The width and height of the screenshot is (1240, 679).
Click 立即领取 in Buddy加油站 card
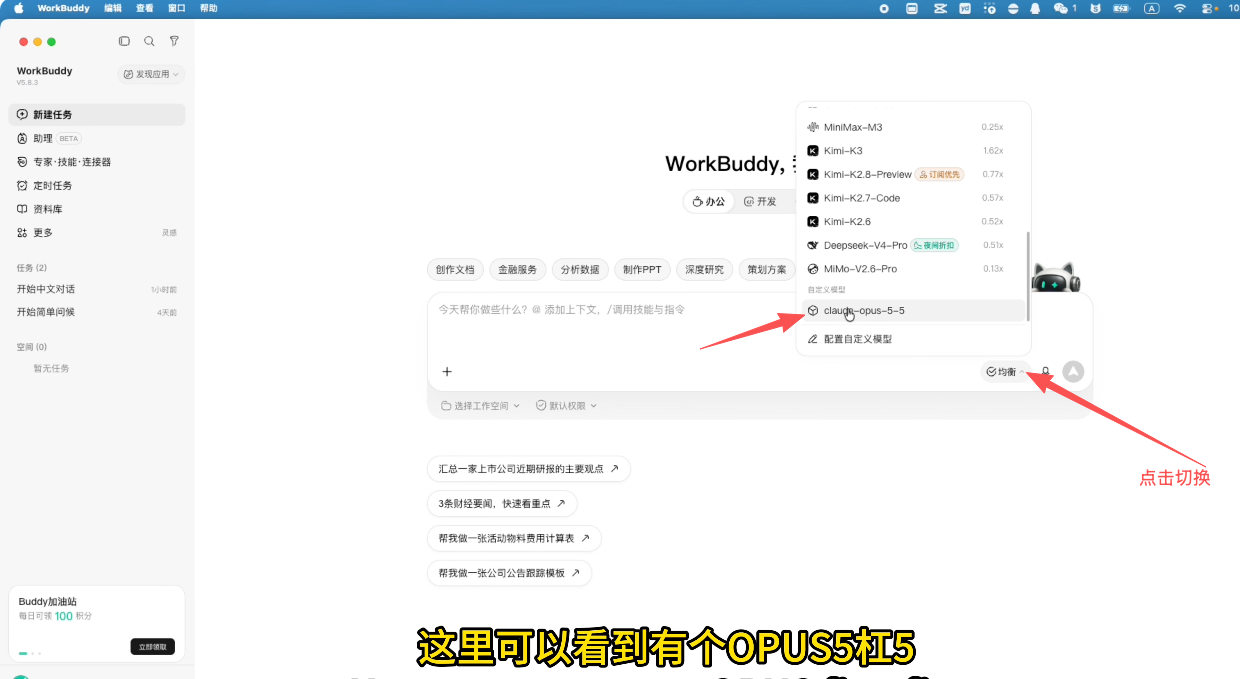(x=152, y=647)
